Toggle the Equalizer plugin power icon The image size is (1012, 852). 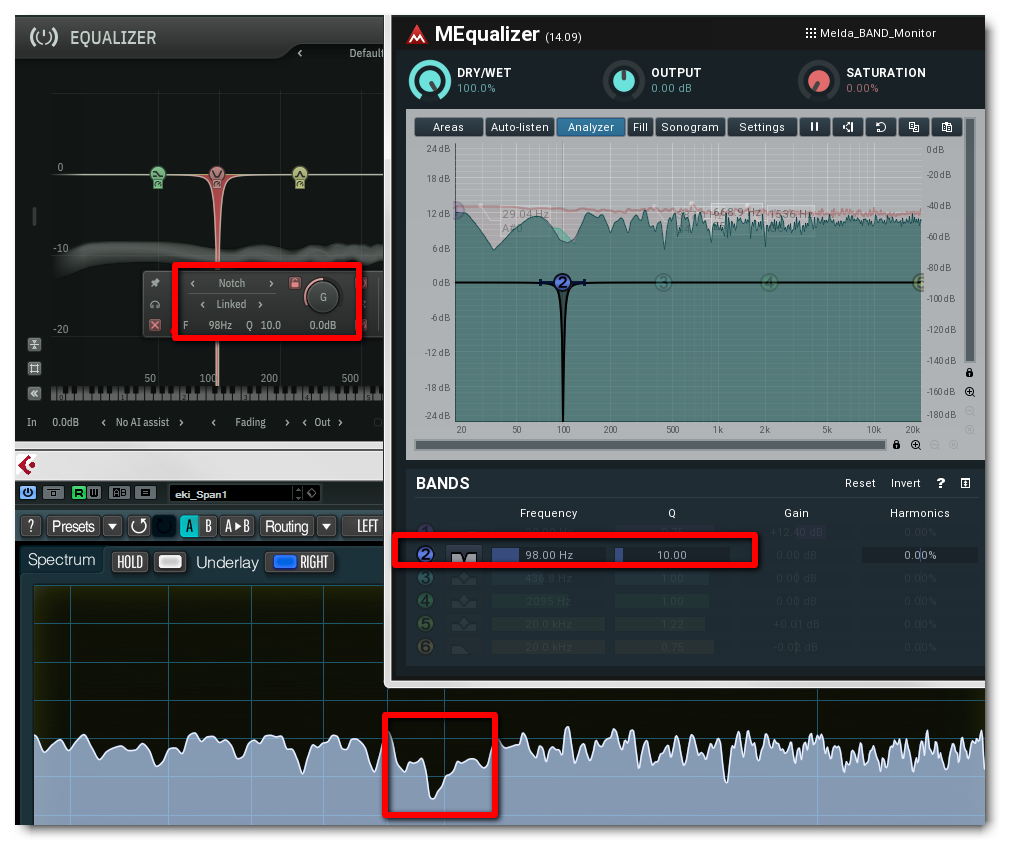[x=44, y=37]
